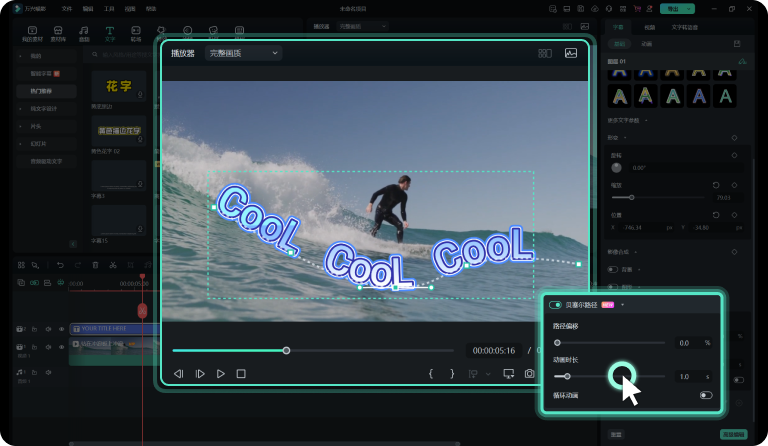Step forward one frame in the player
The height and width of the screenshot is (446, 768).
(x=200, y=374)
